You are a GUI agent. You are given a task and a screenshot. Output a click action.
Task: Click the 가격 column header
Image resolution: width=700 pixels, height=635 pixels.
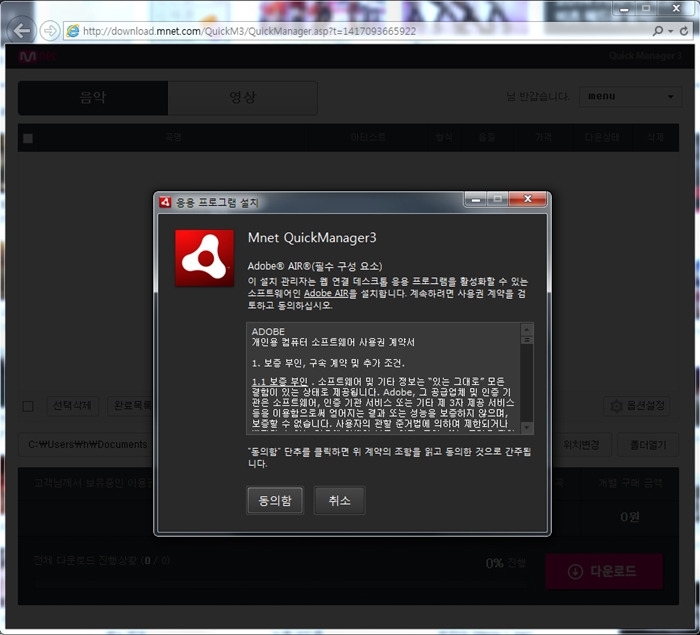[x=543, y=138]
